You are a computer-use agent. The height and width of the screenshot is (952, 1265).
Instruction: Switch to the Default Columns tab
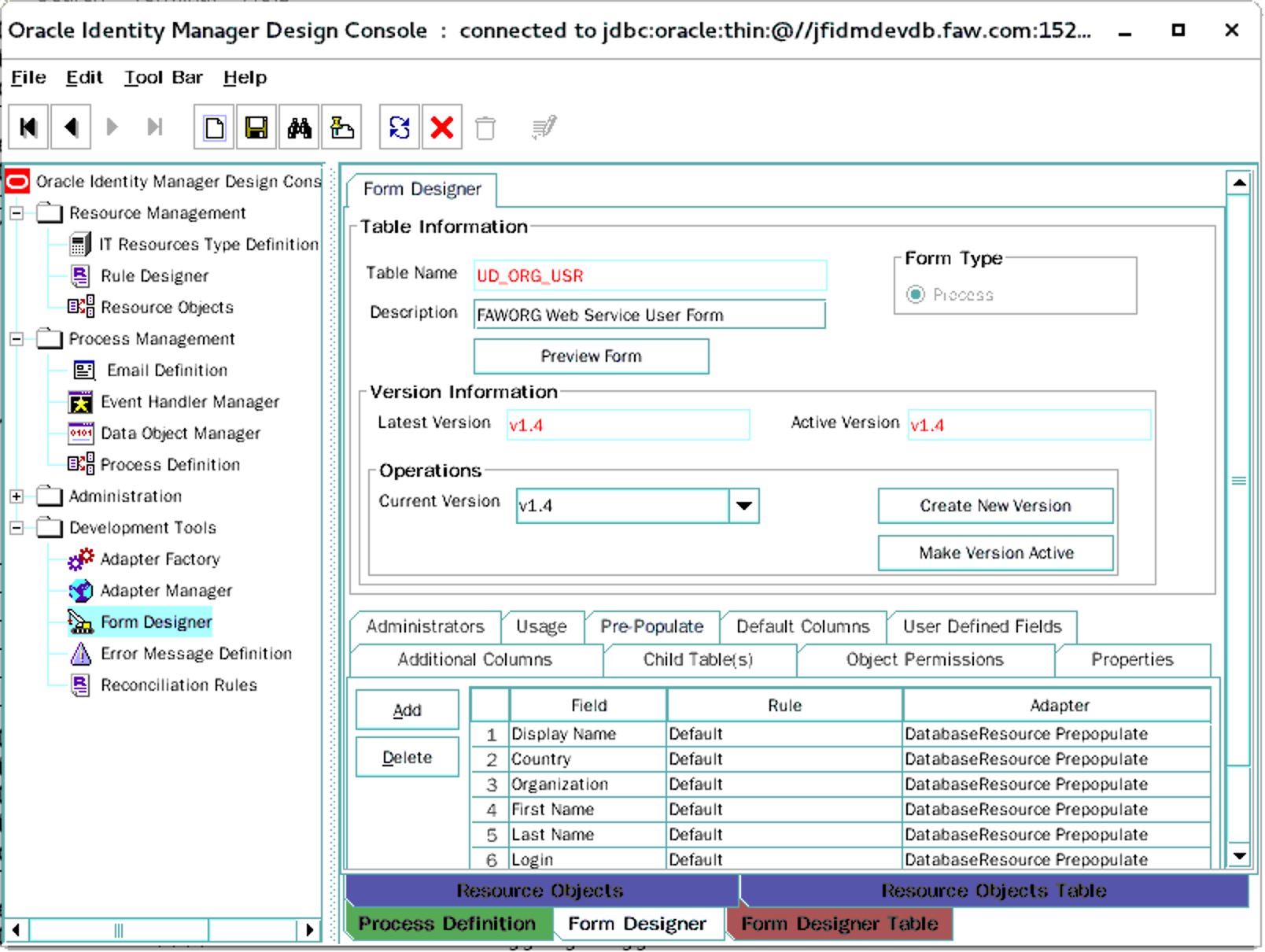click(x=803, y=627)
